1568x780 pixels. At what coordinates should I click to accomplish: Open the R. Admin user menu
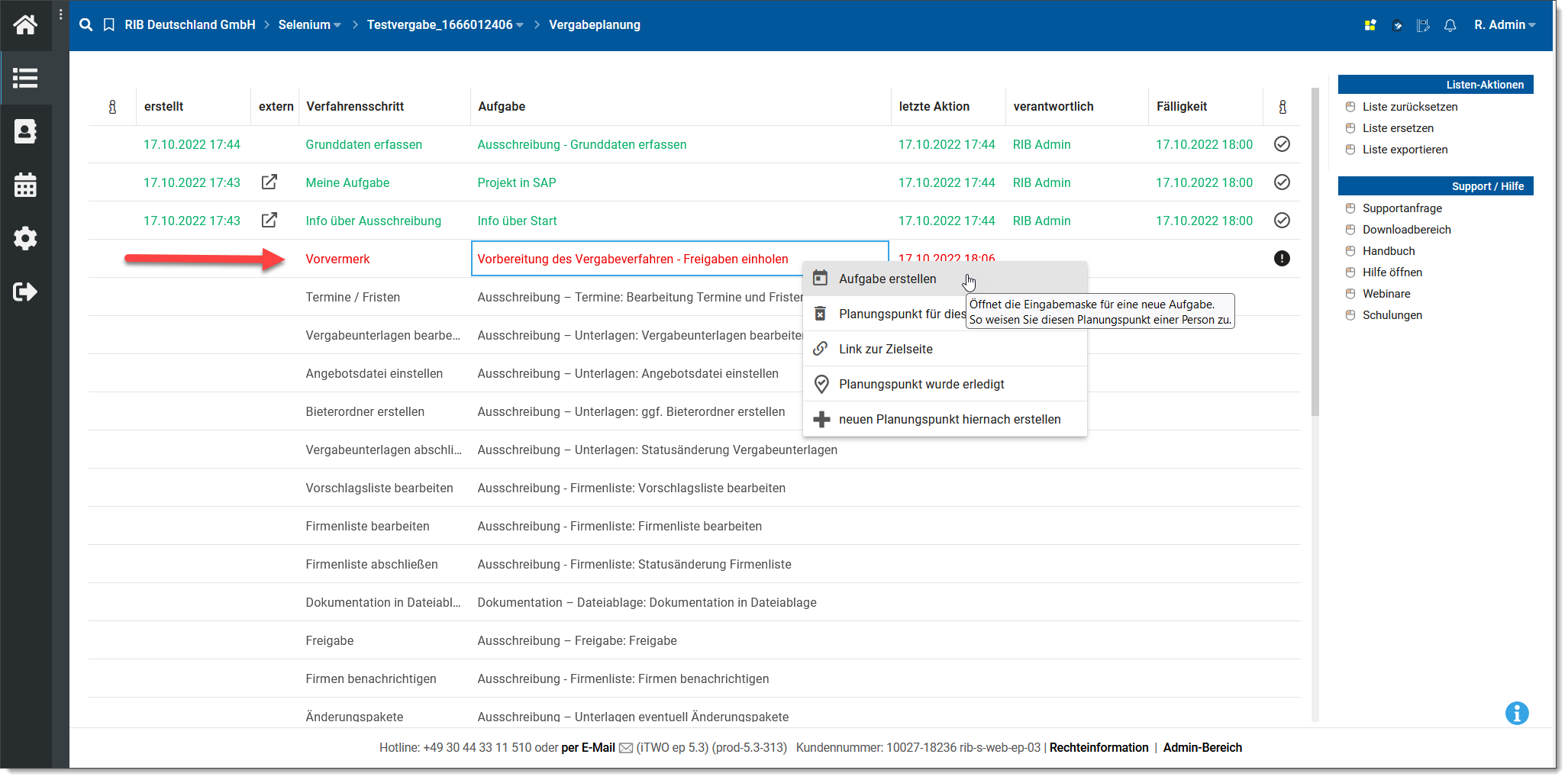[1505, 25]
